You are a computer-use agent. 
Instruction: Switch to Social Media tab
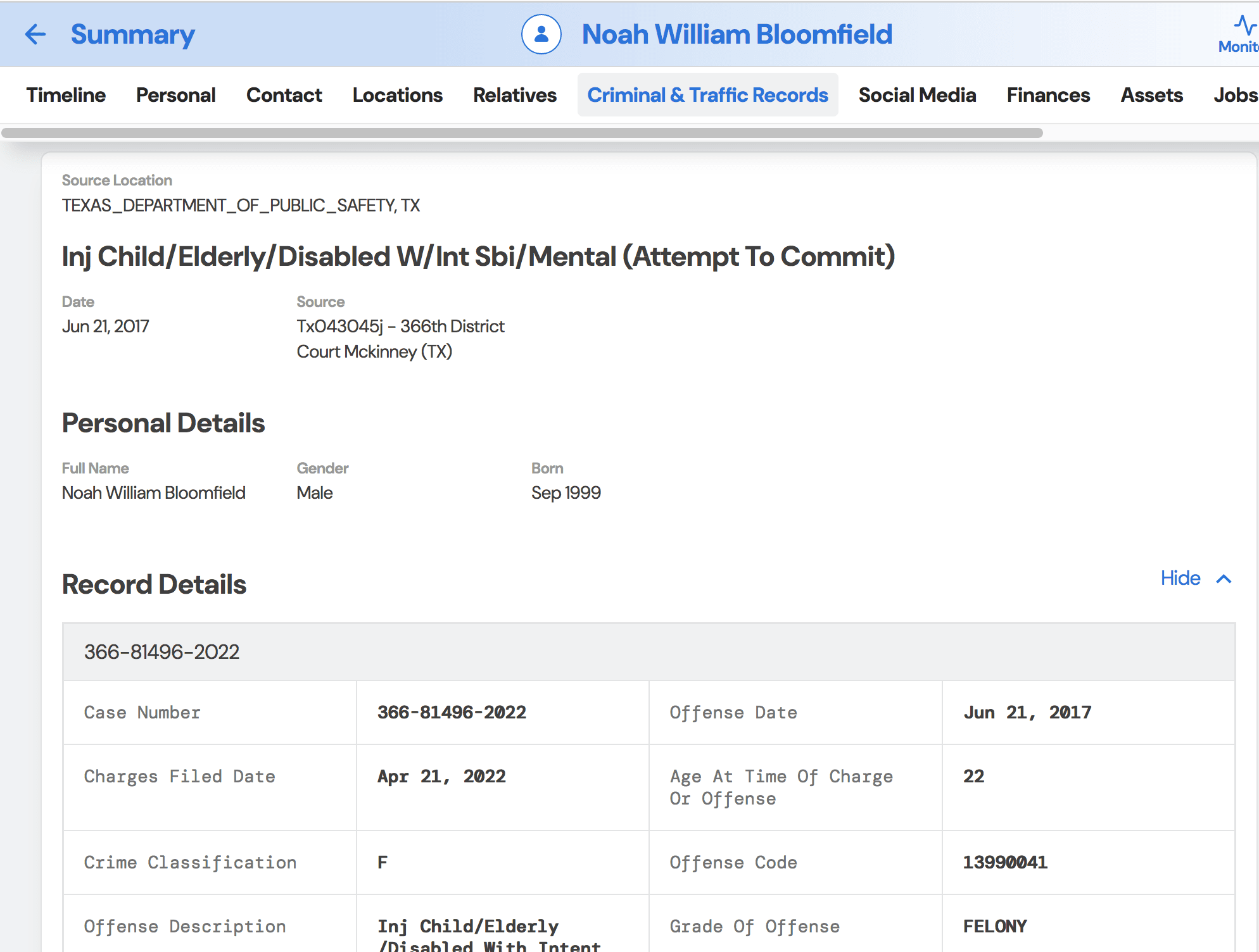[x=916, y=95]
